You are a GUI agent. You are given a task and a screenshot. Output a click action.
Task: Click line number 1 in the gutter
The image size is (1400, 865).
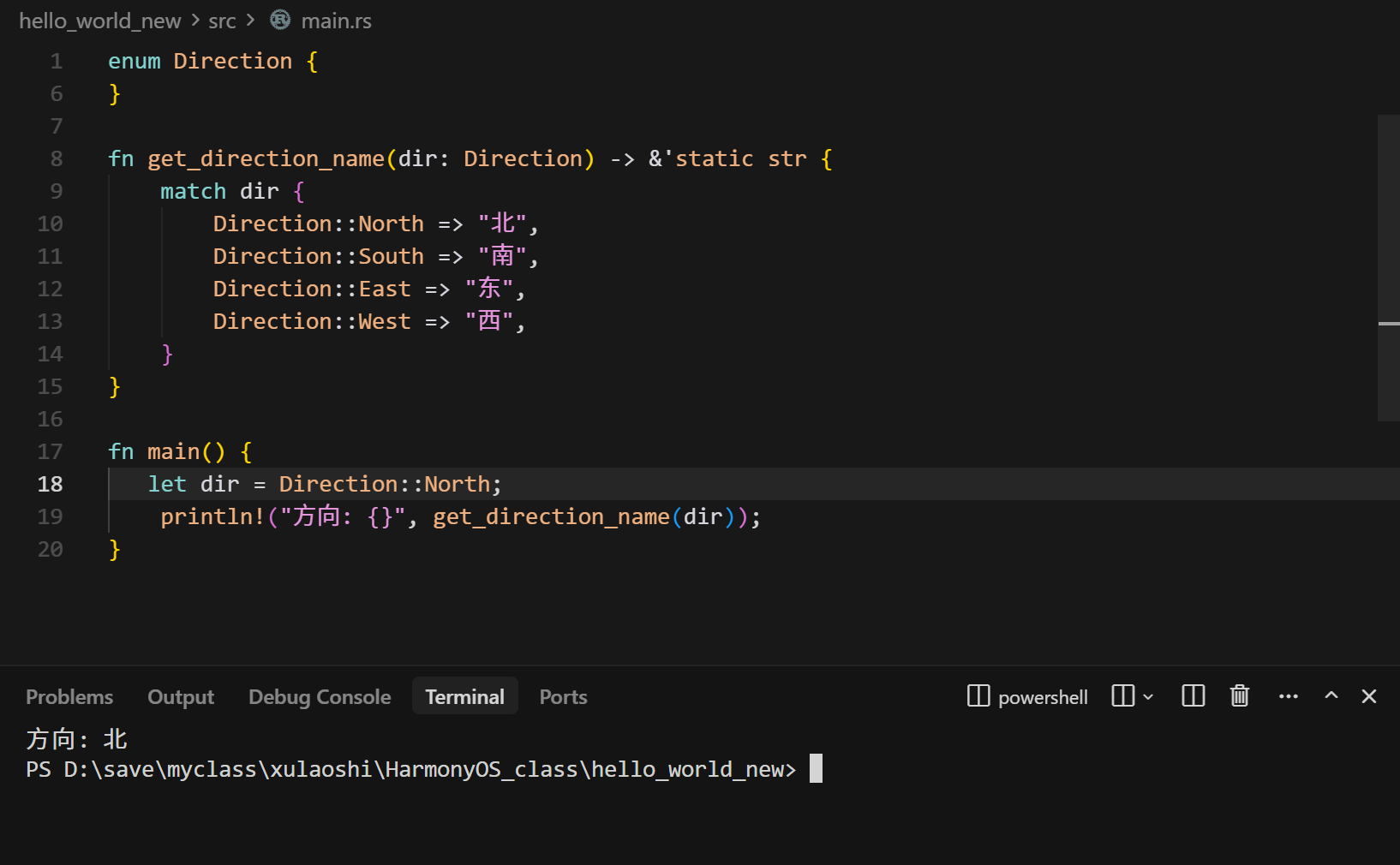point(57,61)
